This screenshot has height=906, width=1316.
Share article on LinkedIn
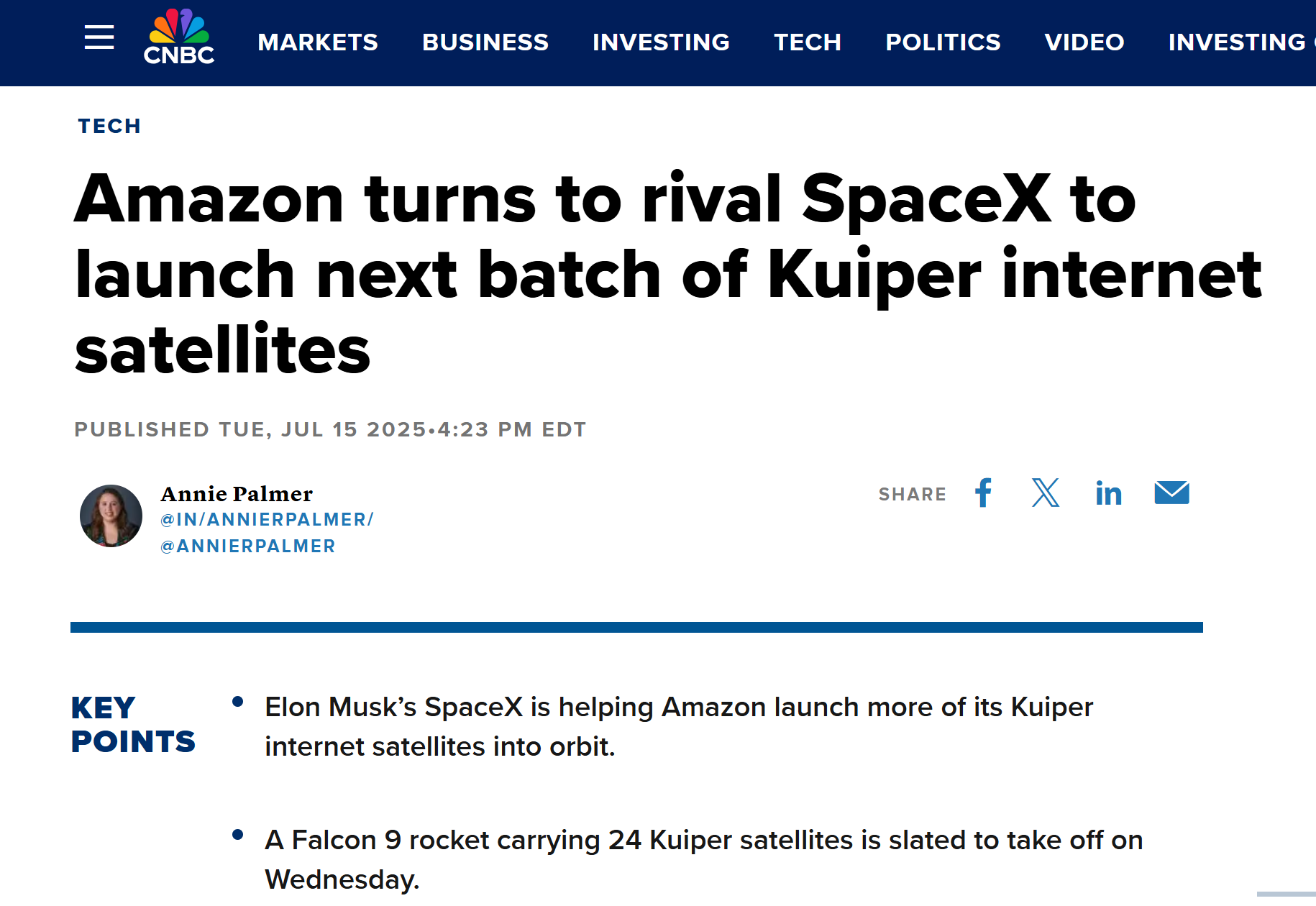pos(1108,494)
